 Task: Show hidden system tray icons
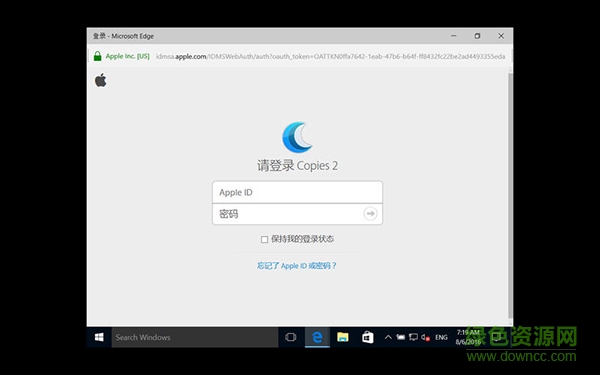388,337
